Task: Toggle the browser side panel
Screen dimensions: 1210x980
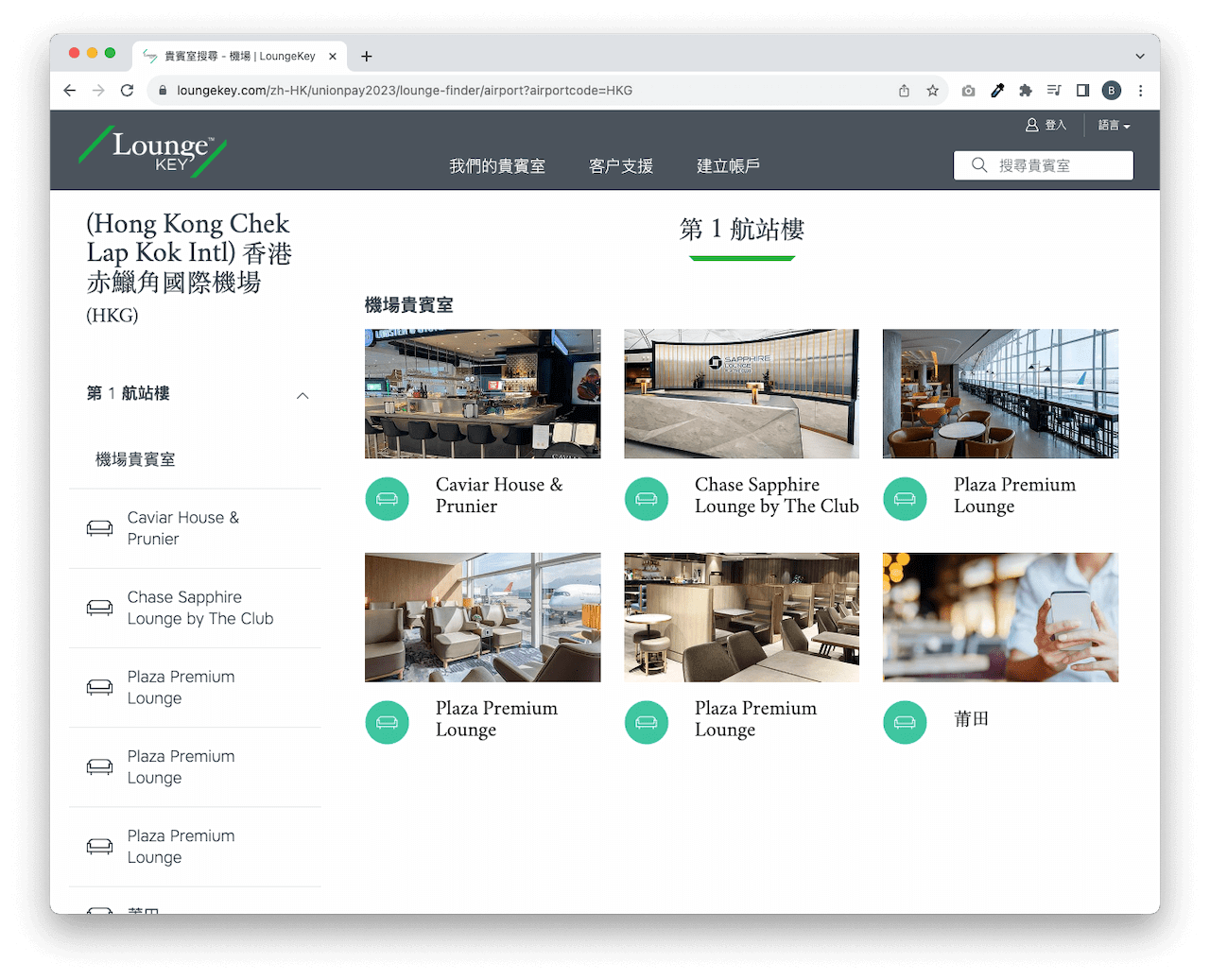Action: pos(1083,91)
